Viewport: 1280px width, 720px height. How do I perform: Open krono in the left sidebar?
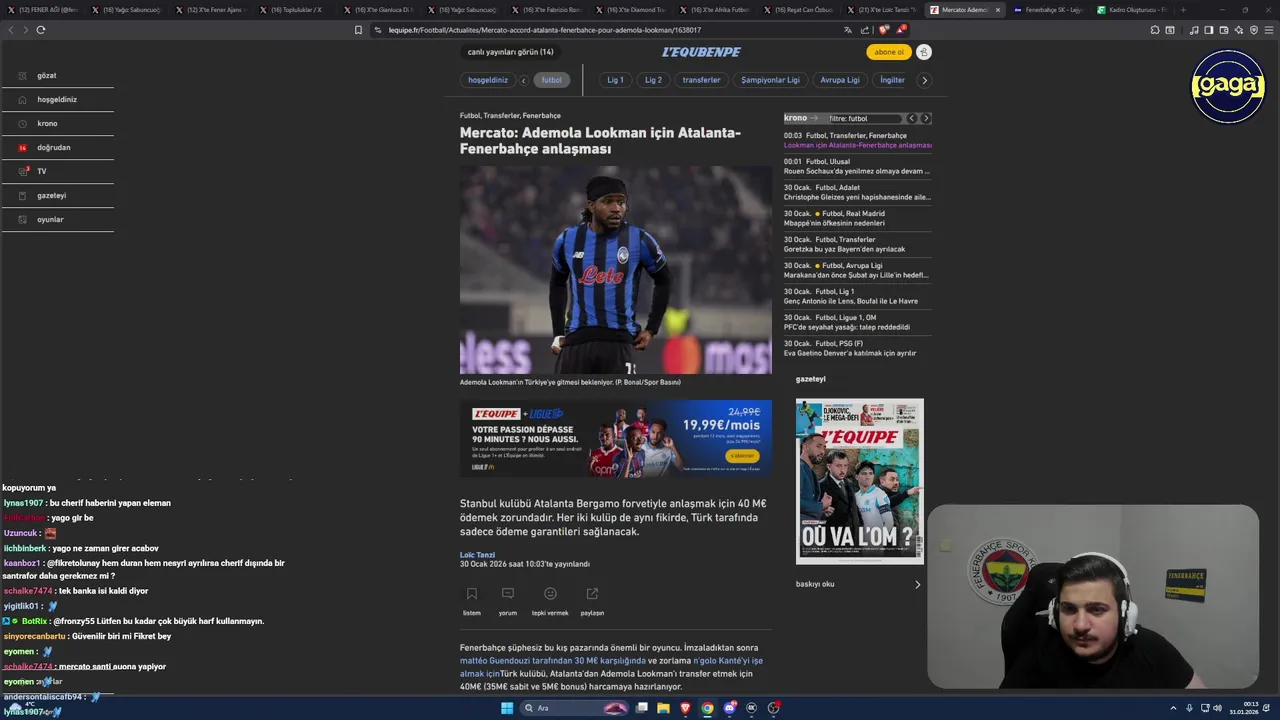pos(57,124)
